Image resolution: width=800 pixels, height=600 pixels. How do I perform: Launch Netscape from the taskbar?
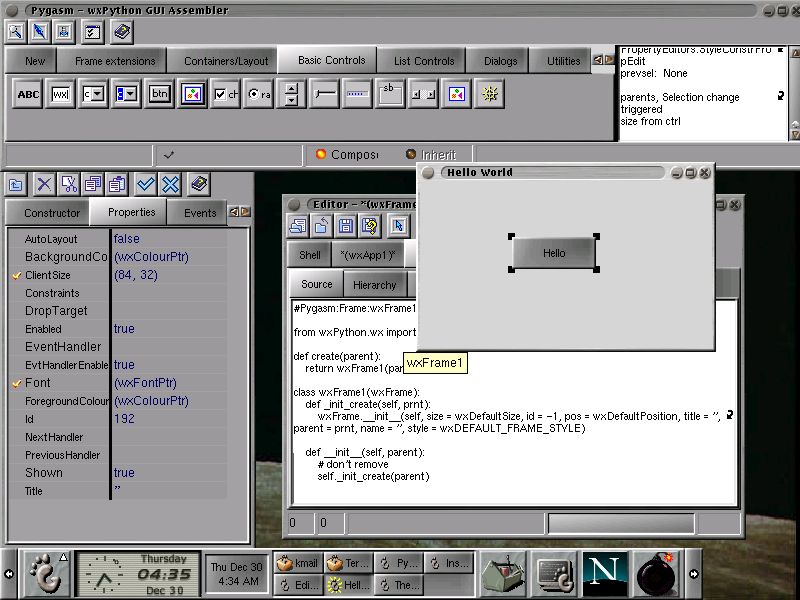[x=605, y=573]
